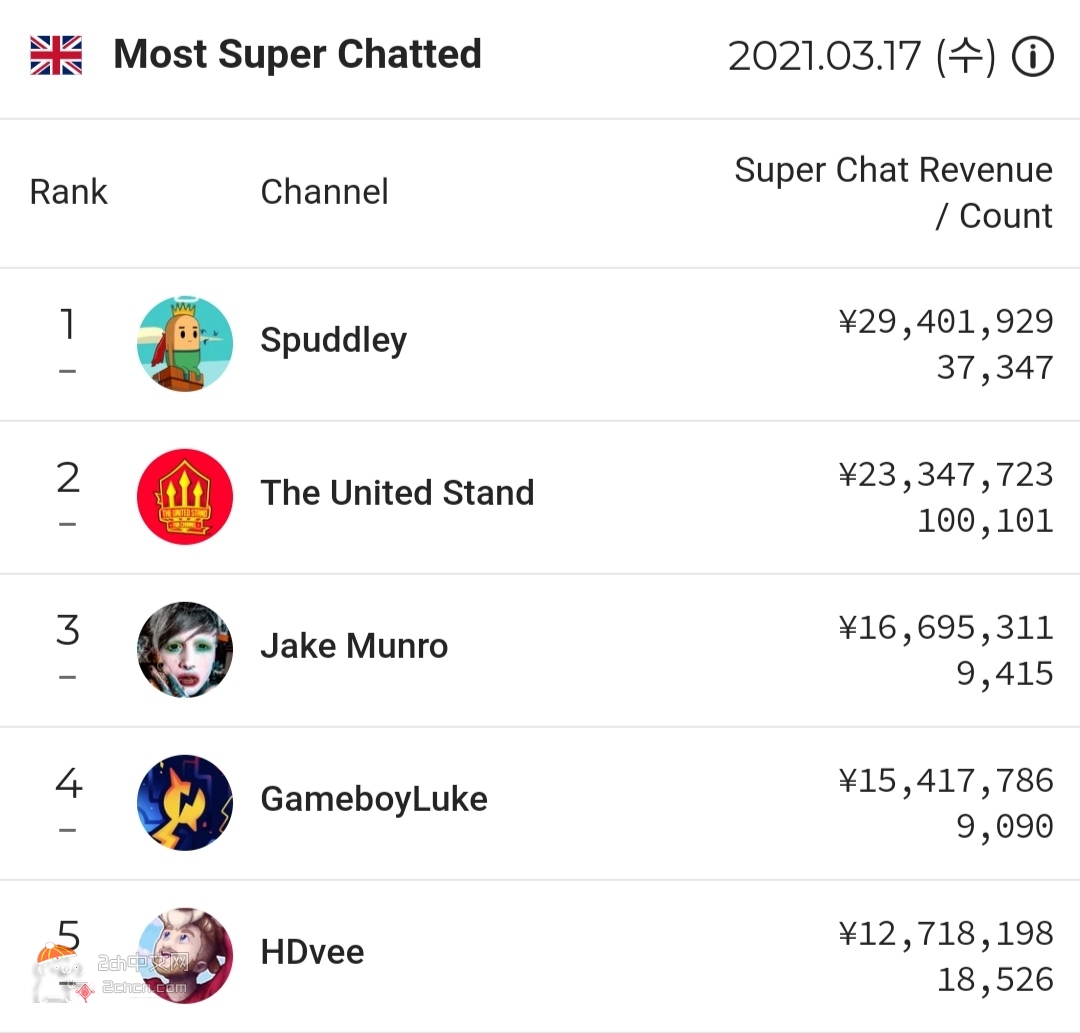Open Spuddley's channel avatar
Viewport: 1080px width, 1033px height.
(x=185, y=344)
